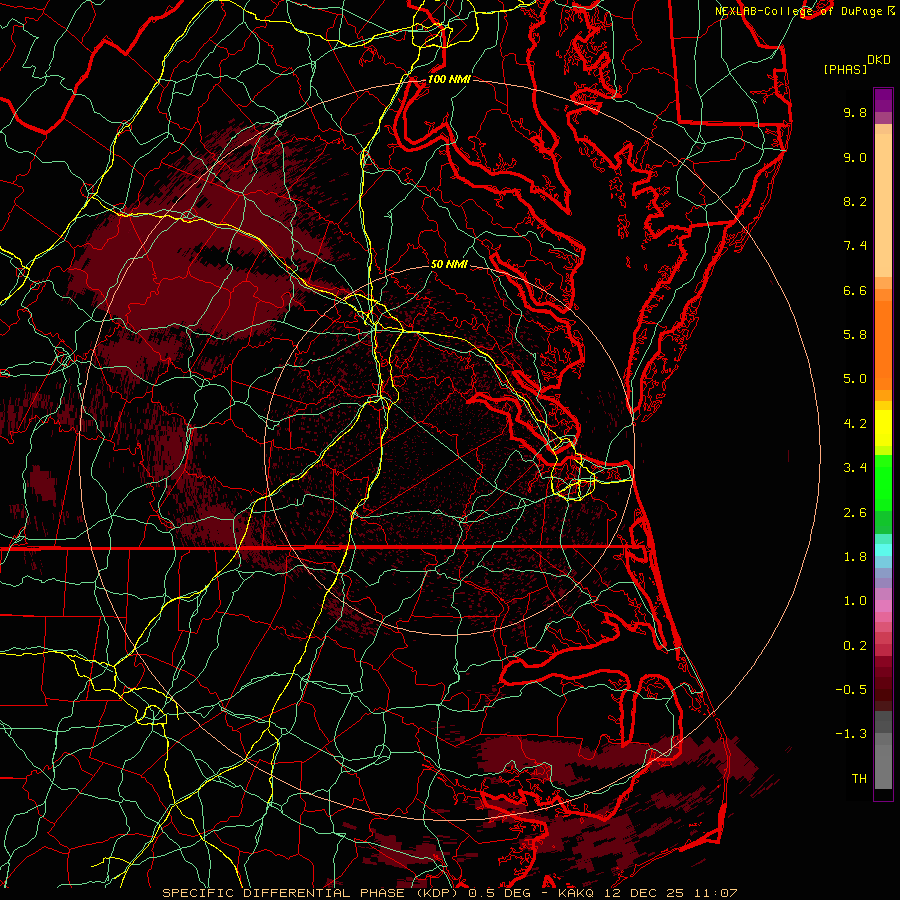Click the -0.5 scale value
The width and height of the screenshot is (900, 900).
click(851, 690)
